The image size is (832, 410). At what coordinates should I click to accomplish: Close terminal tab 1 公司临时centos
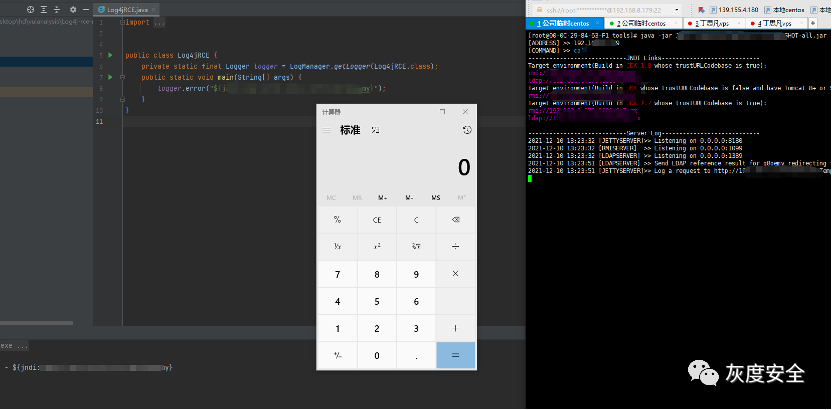(597, 23)
